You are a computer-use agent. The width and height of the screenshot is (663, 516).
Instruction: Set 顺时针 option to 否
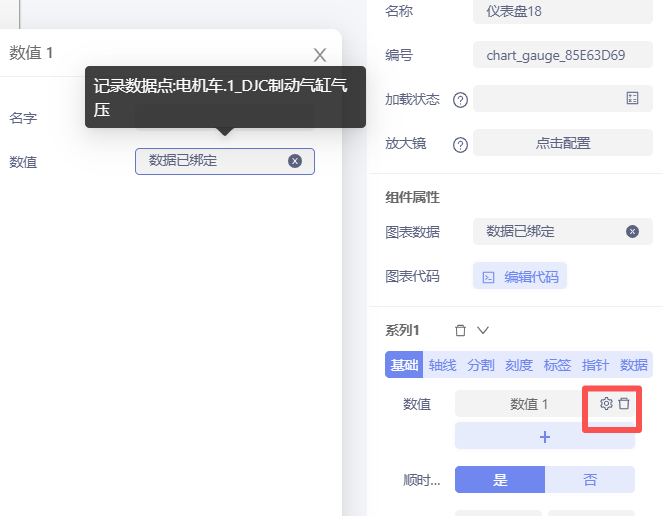[x=590, y=480]
